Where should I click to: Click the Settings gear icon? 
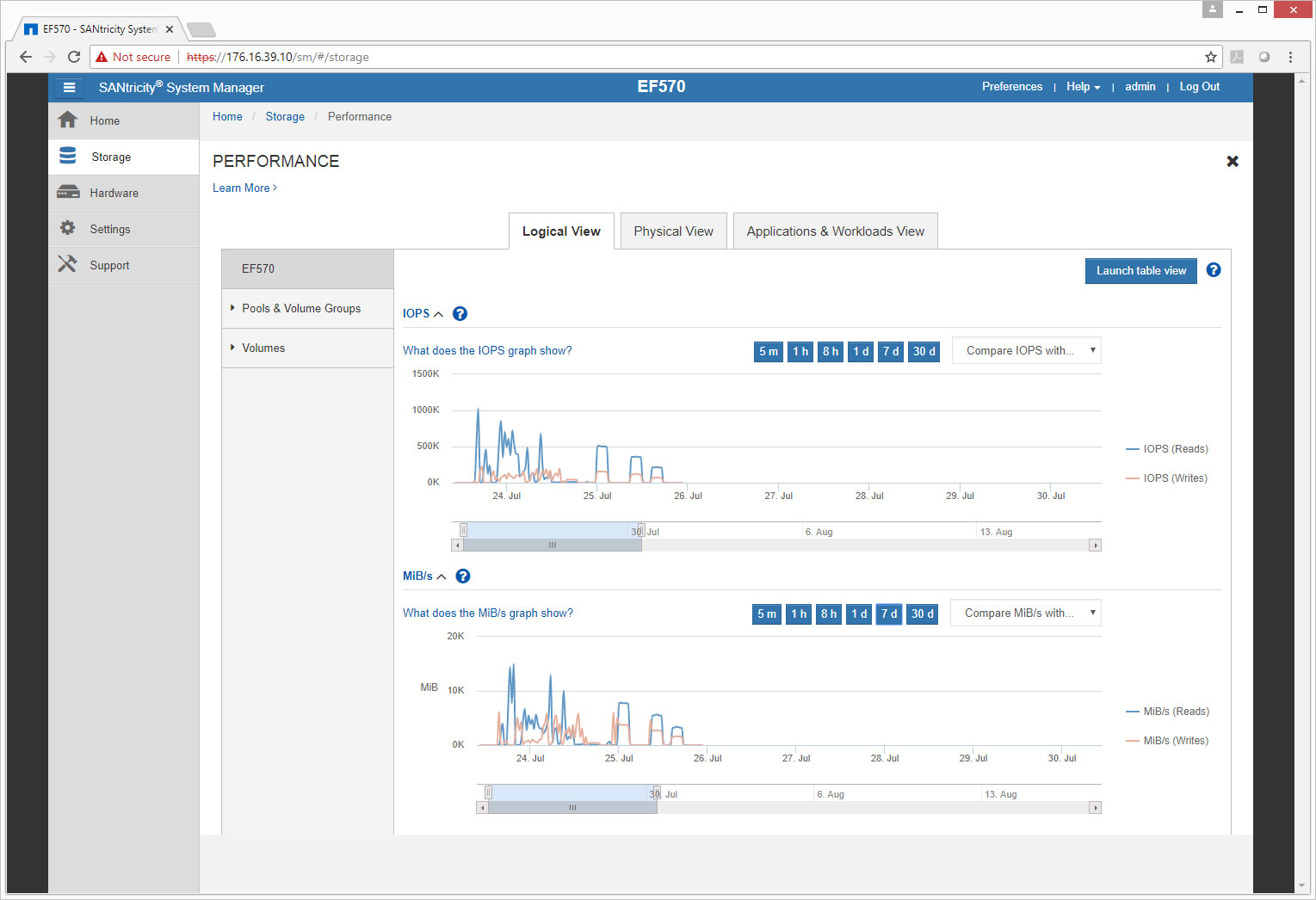pos(67,229)
